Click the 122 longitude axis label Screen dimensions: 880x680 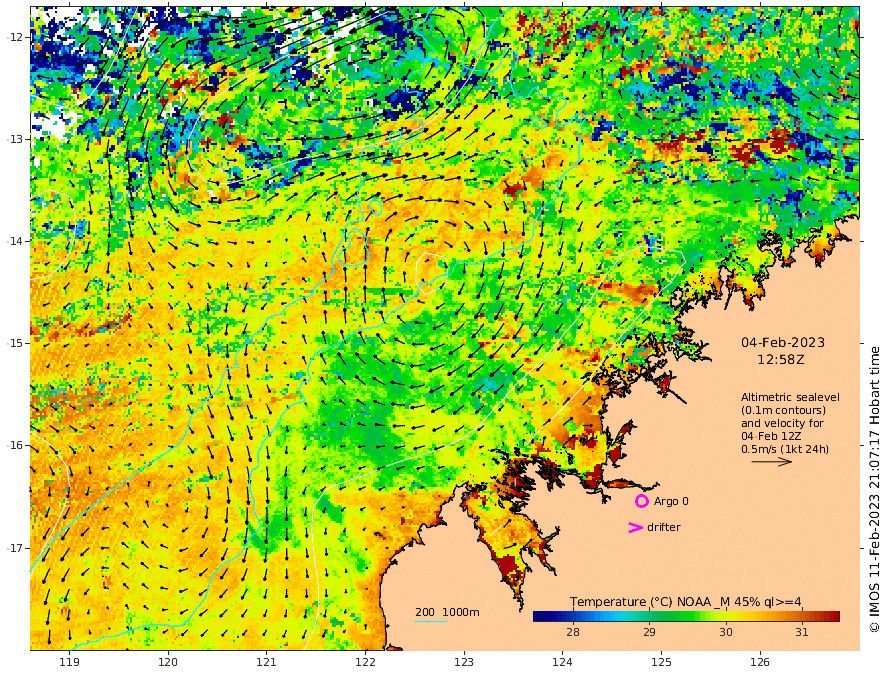click(365, 662)
